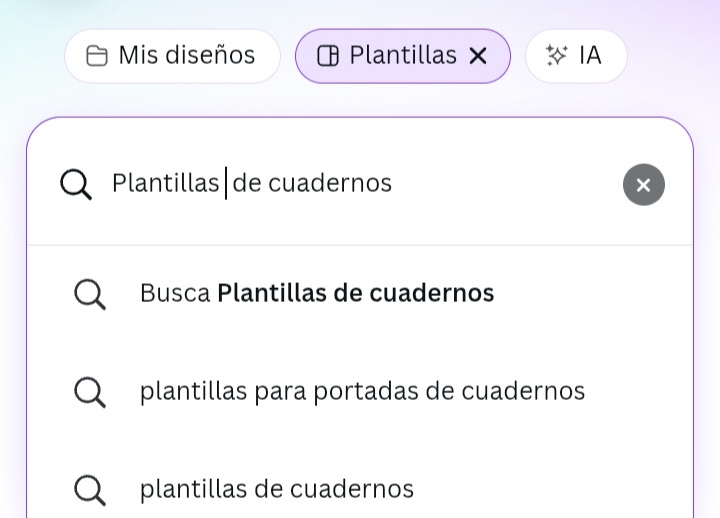Select the Mis diseños filter chip
This screenshot has height=518, width=720.
[x=173, y=56]
